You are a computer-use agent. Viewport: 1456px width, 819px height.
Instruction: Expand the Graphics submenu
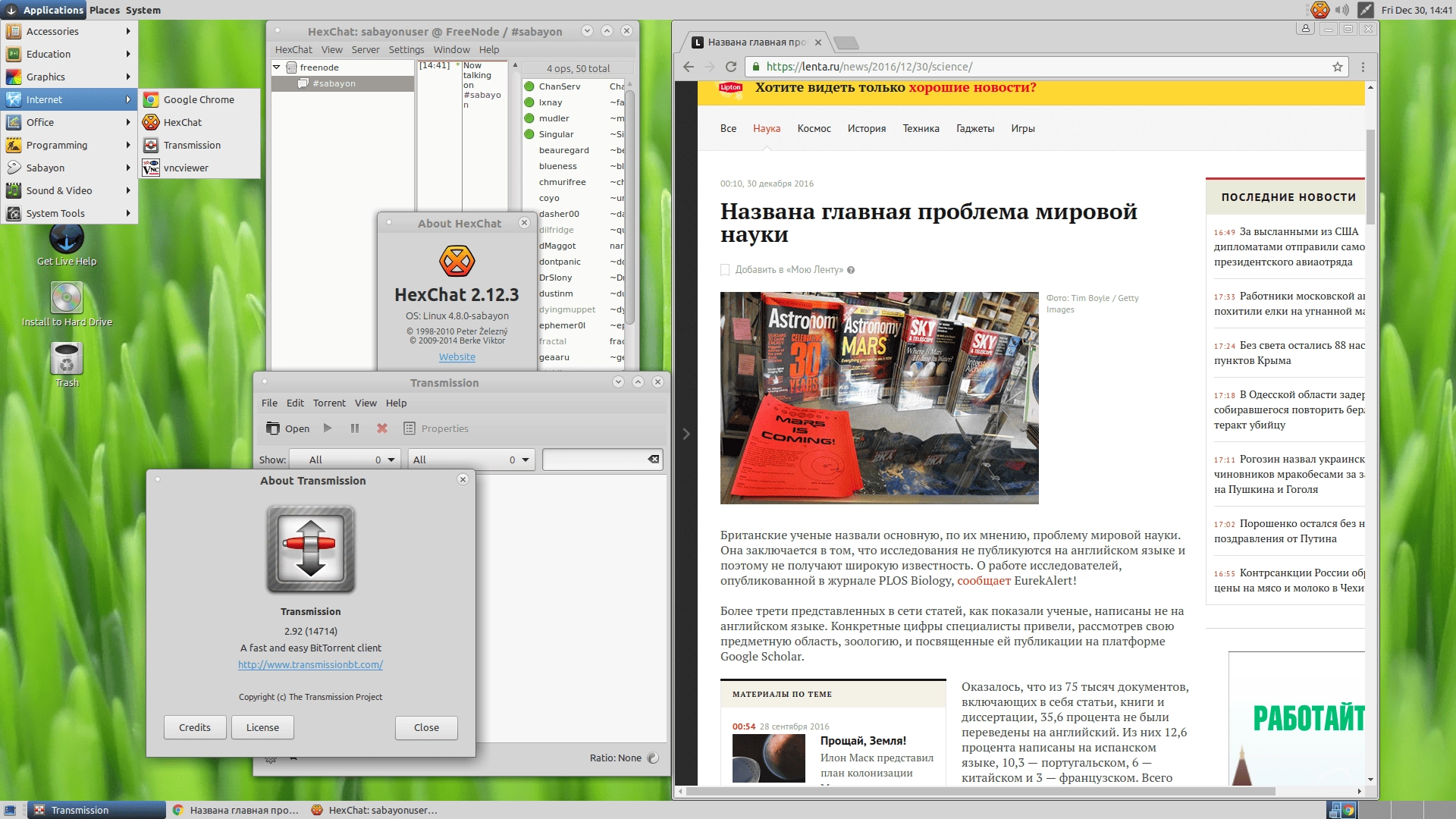click(x=68, y=77)
